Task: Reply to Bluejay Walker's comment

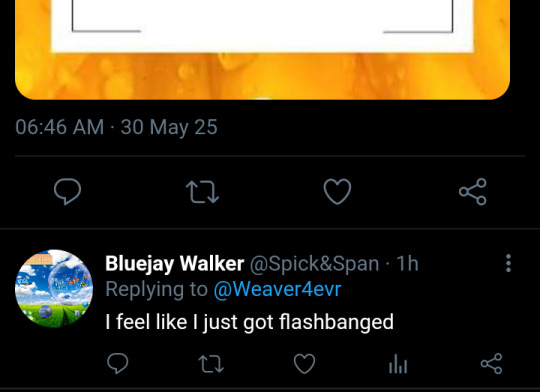Action: (x=118, y=363)
